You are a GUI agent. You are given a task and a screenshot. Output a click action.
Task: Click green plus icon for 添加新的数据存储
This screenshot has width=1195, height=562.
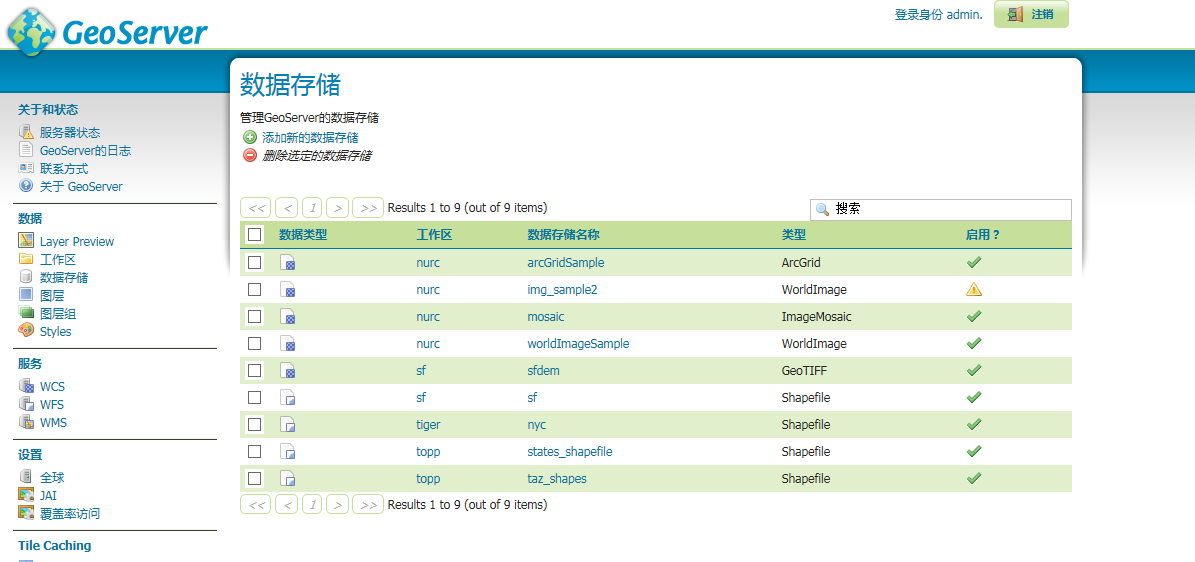250,138
